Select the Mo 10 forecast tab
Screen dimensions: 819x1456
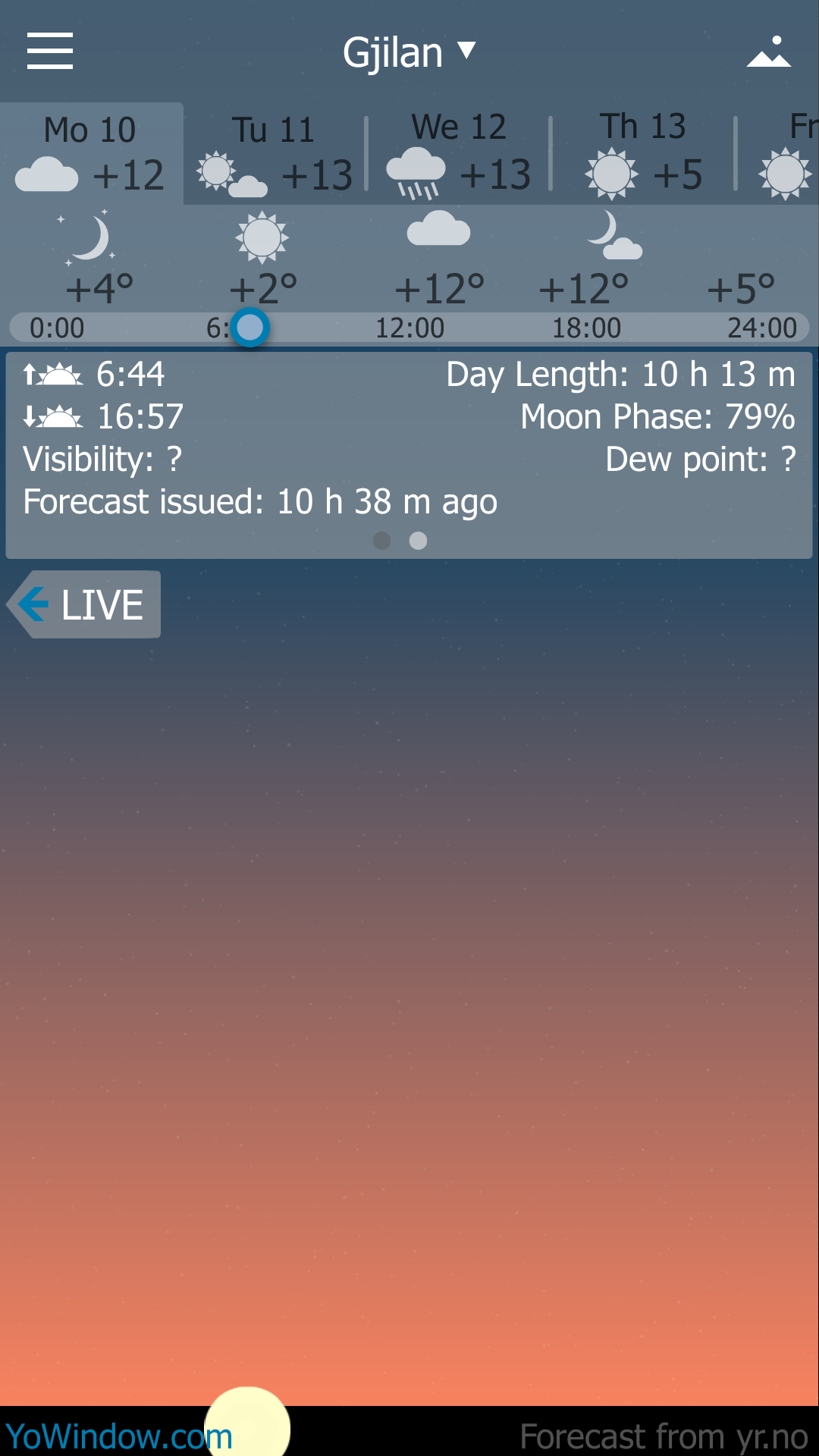[91, 154]
